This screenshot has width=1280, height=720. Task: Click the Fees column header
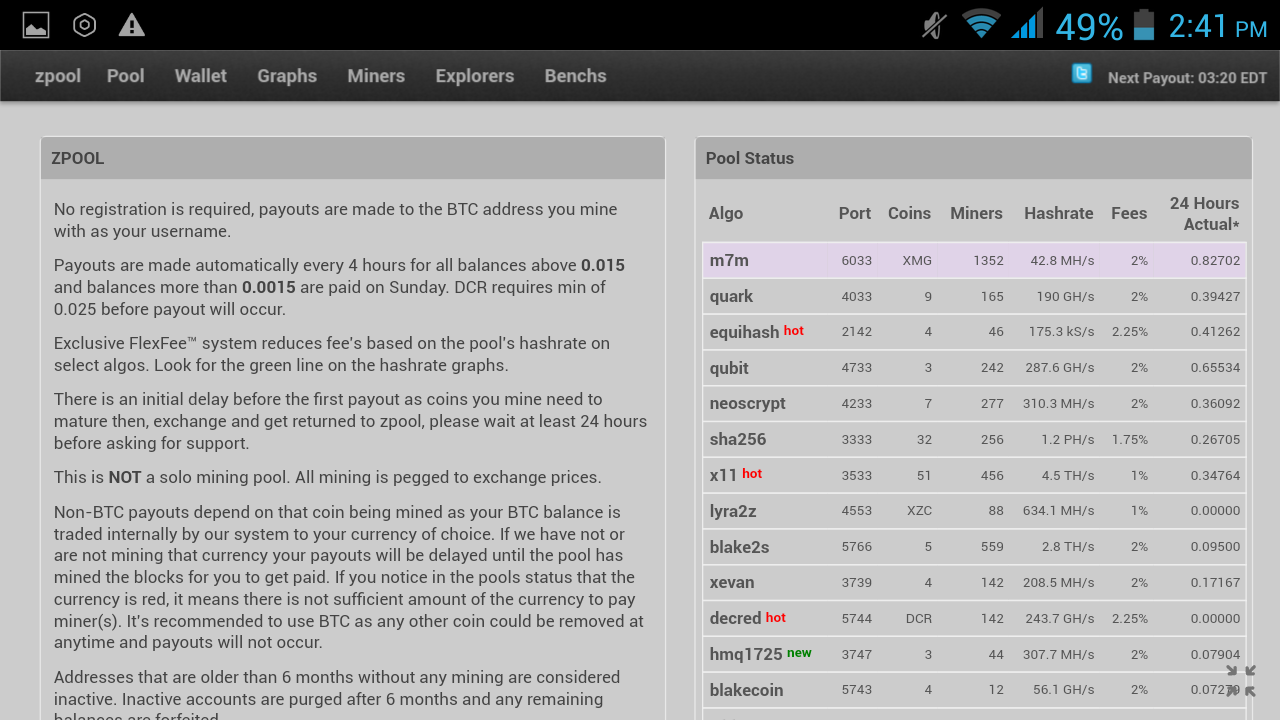pyautogui.click(x=1129, y=213)
